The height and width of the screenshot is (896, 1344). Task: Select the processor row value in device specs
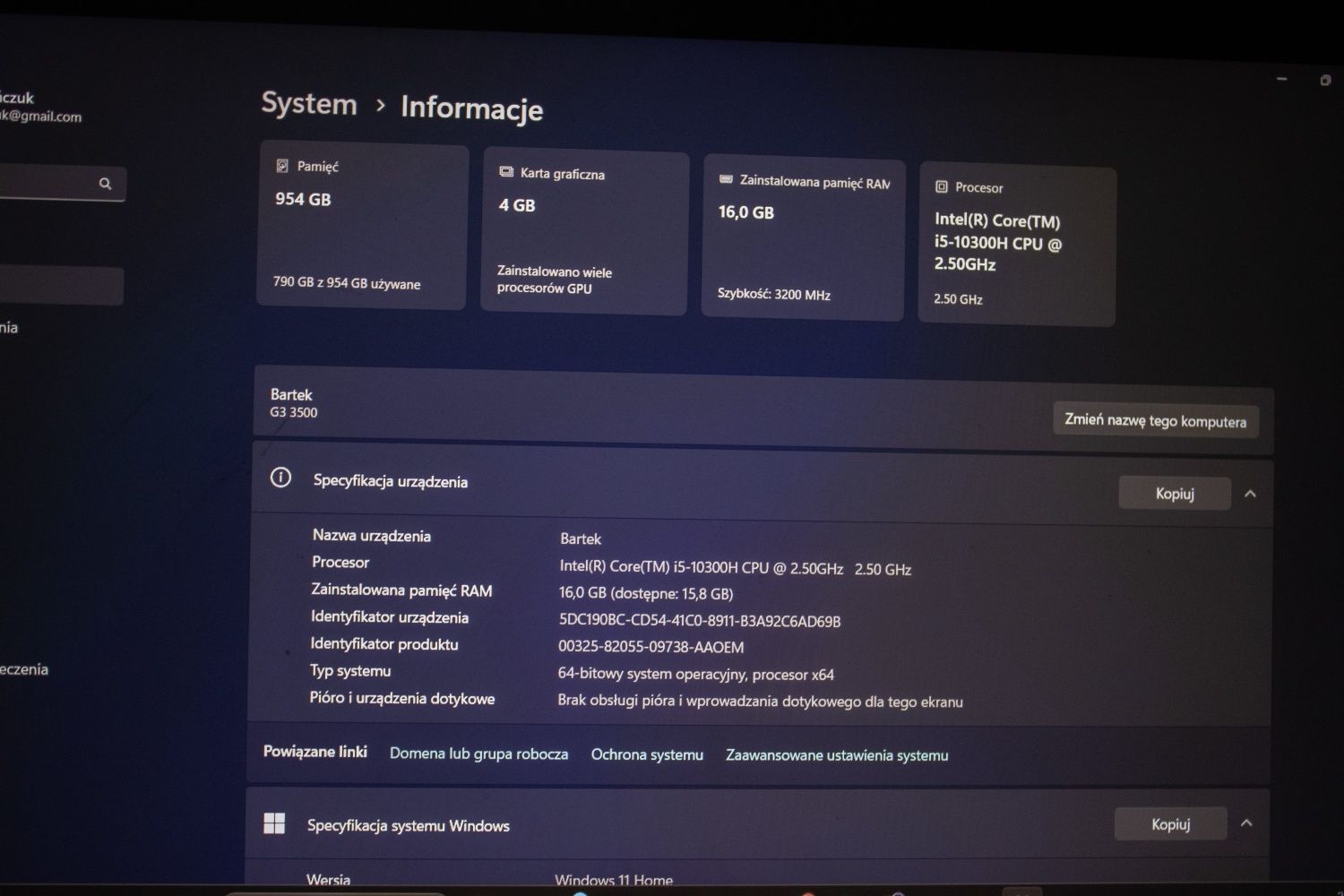pyautogui.click(x=736, y=568)
